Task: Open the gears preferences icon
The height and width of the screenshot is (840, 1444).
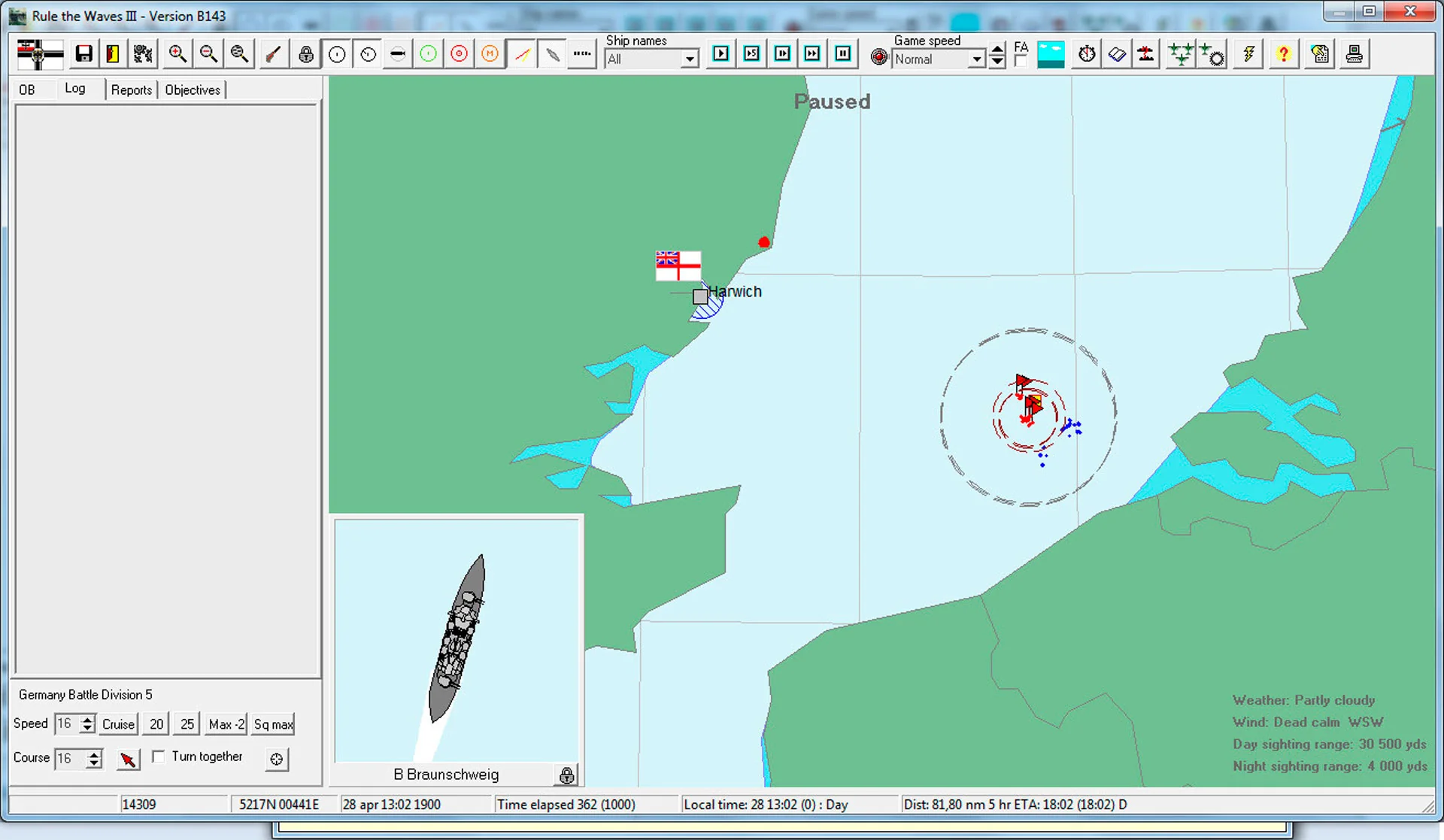Action: [143, 54]
